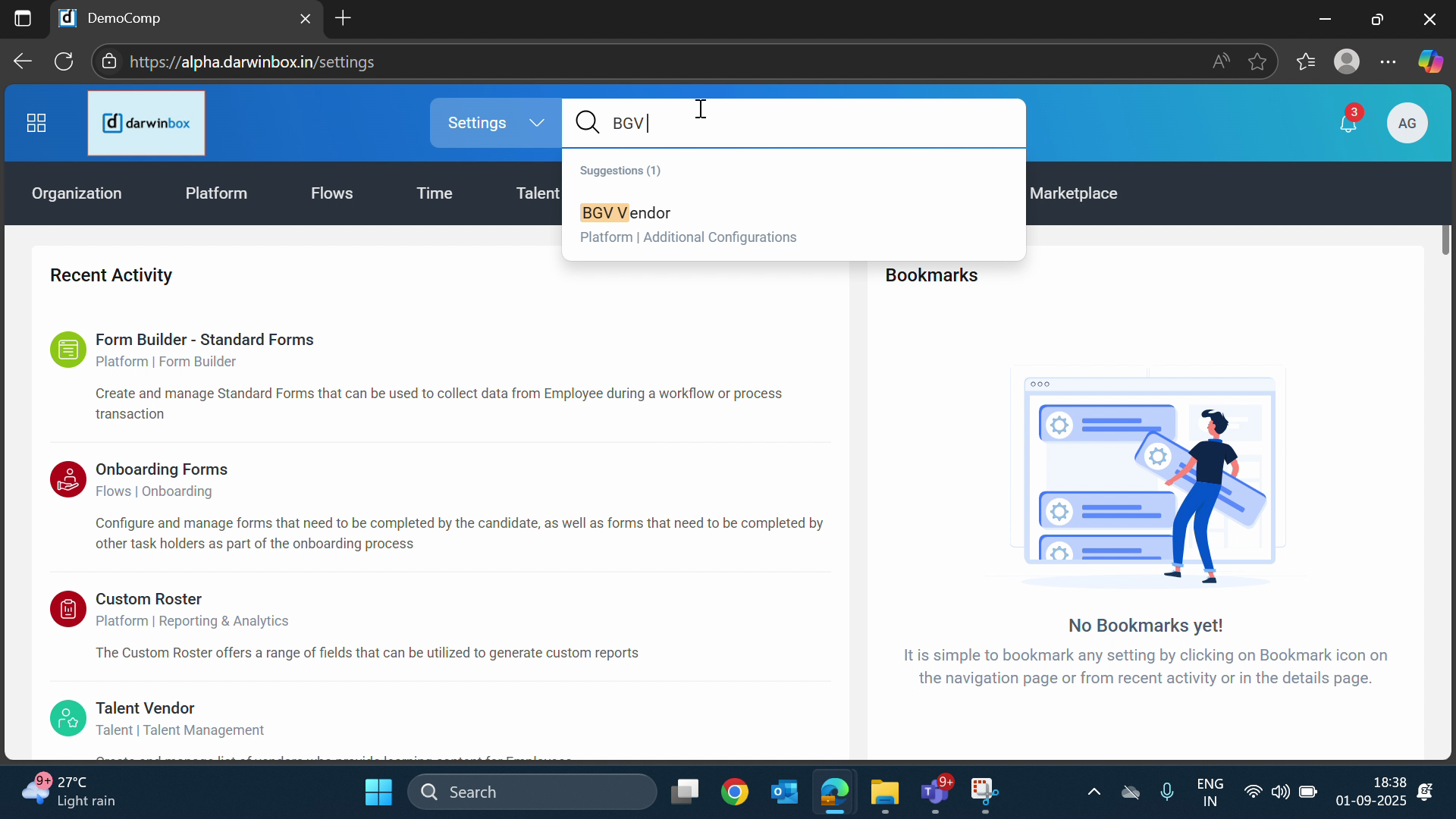Click the Form Builder green icon
This screenshot has width=1456, height=819.
pyautogui.click(x=68, y=350)
